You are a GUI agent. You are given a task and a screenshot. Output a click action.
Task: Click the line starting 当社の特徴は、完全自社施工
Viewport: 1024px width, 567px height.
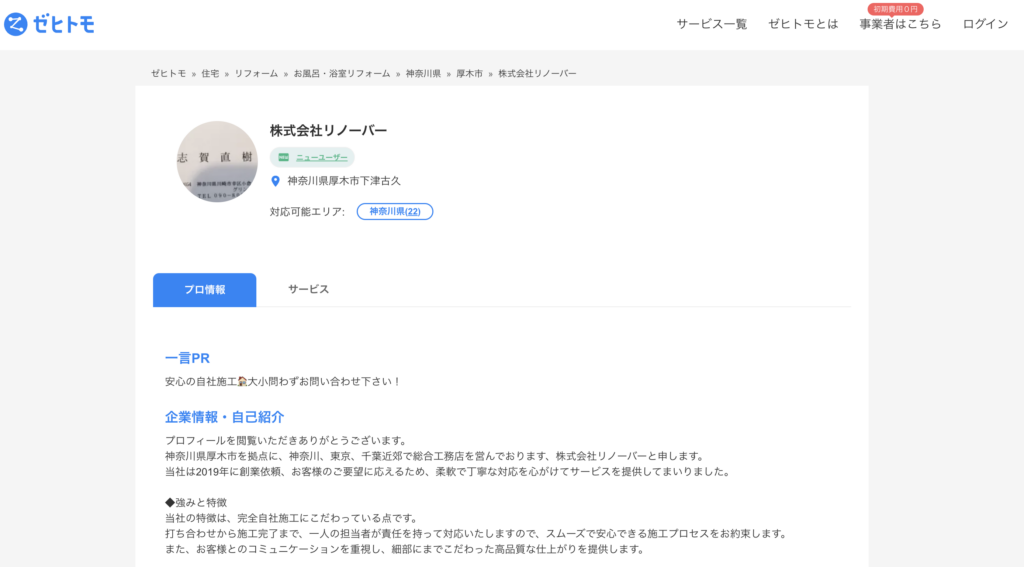[291, 518]
